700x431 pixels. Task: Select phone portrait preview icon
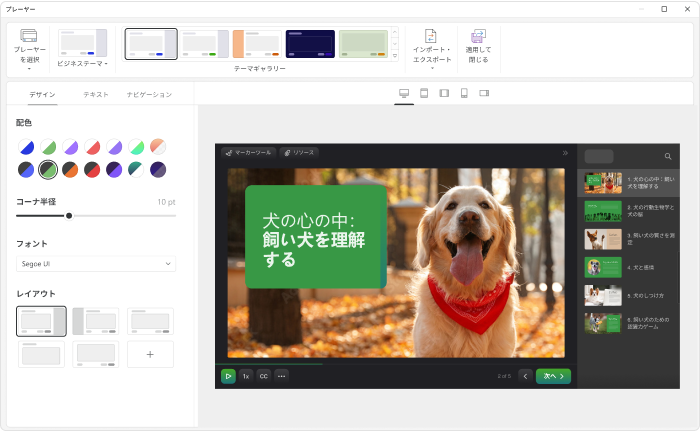464,93
